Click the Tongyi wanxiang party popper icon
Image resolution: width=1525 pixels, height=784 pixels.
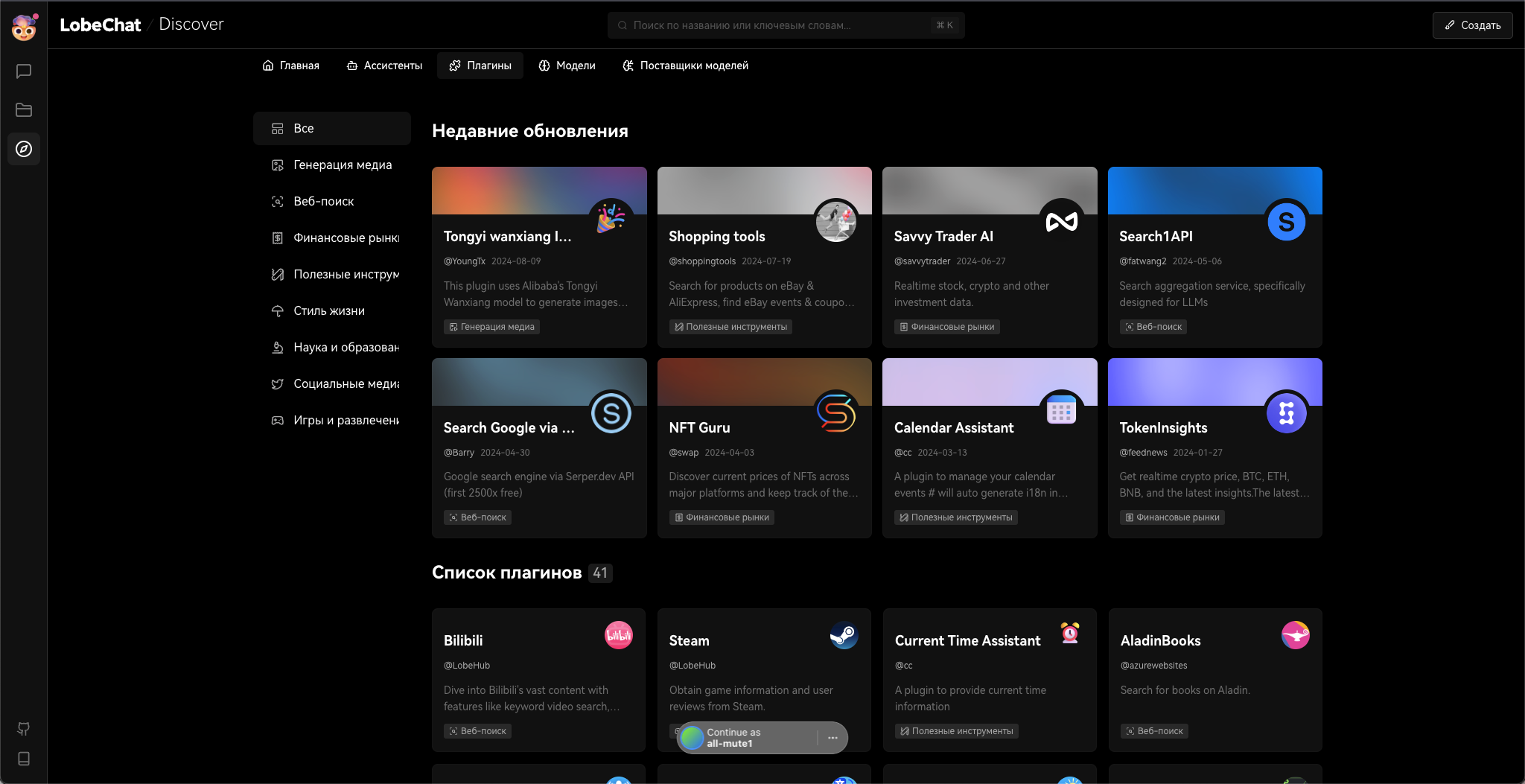tap(611, 220)
